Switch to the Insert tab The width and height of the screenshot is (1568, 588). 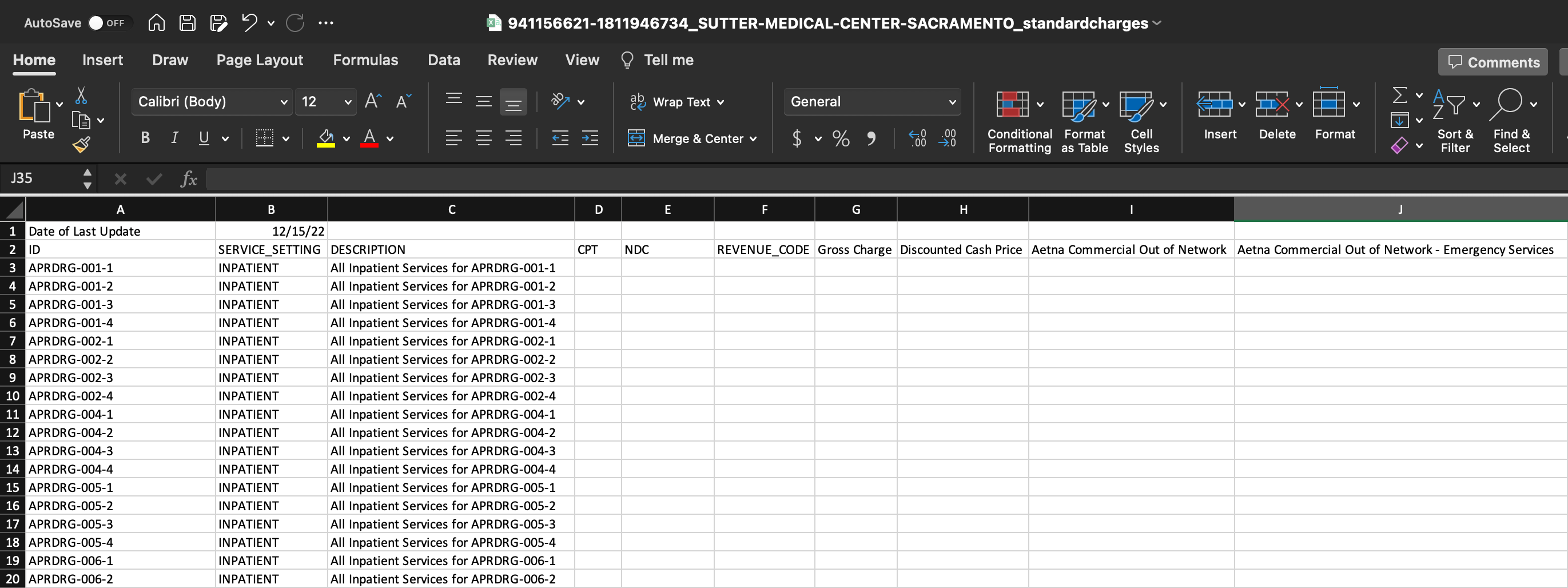[102, 59]
